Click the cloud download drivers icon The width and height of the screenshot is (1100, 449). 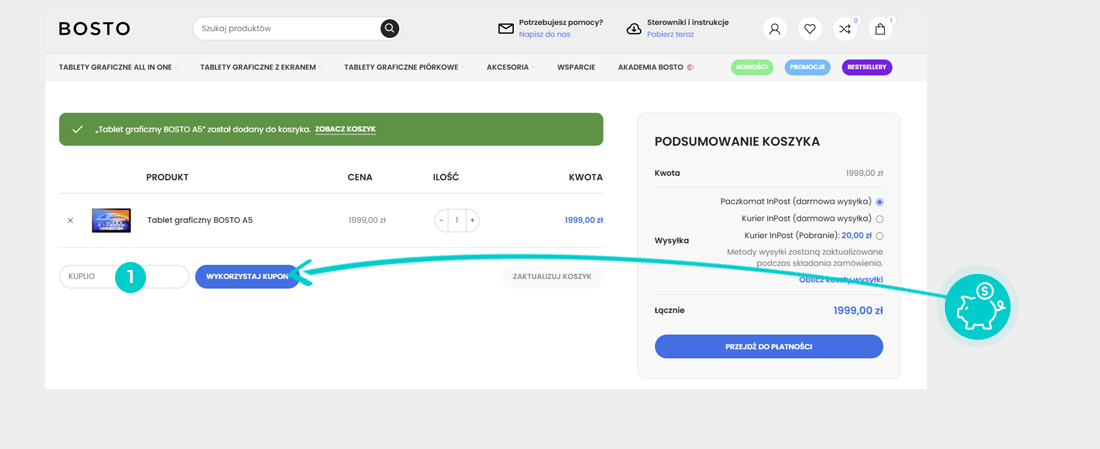pos(633,29)
